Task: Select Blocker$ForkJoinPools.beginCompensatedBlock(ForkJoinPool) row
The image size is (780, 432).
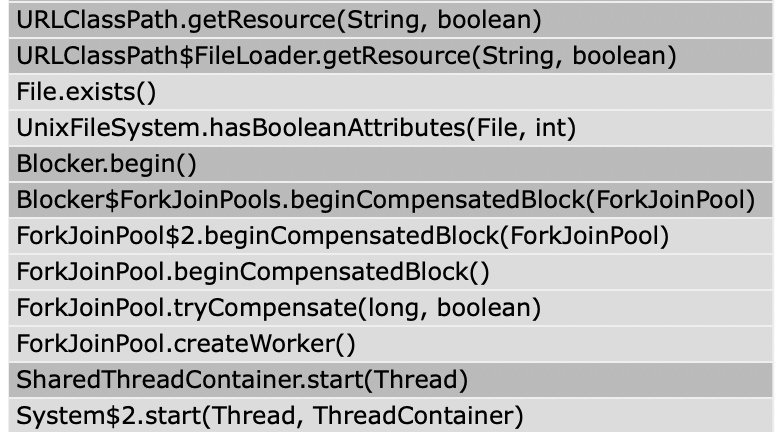Action: pos(390,200)
